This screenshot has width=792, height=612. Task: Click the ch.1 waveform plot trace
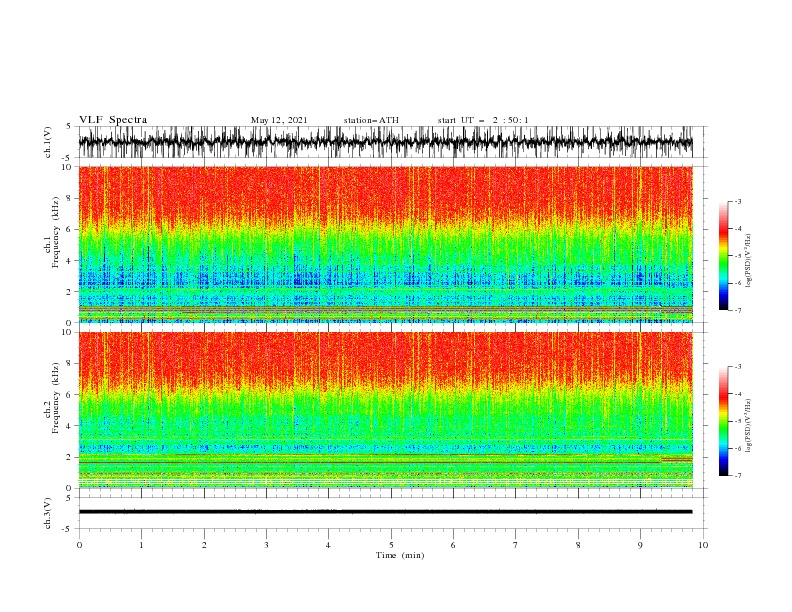pos(385,142)
